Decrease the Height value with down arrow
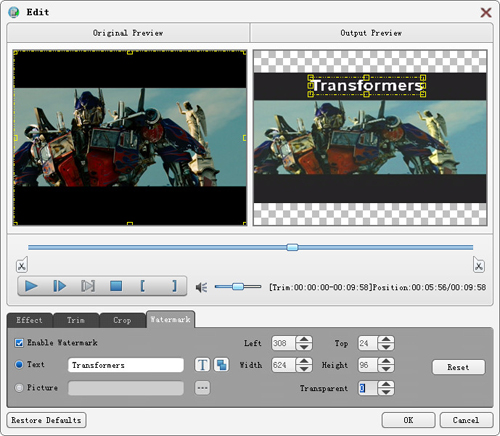 [x=386, y=369]
